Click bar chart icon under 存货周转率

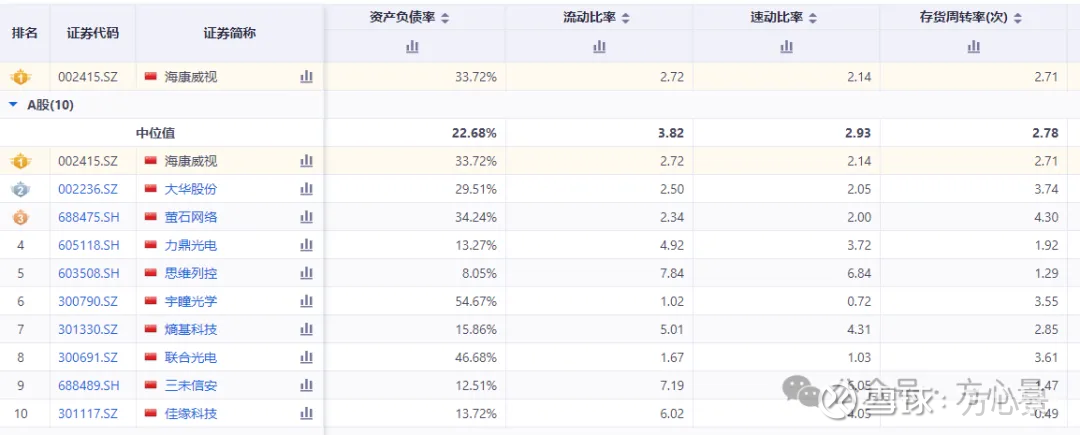973,46
